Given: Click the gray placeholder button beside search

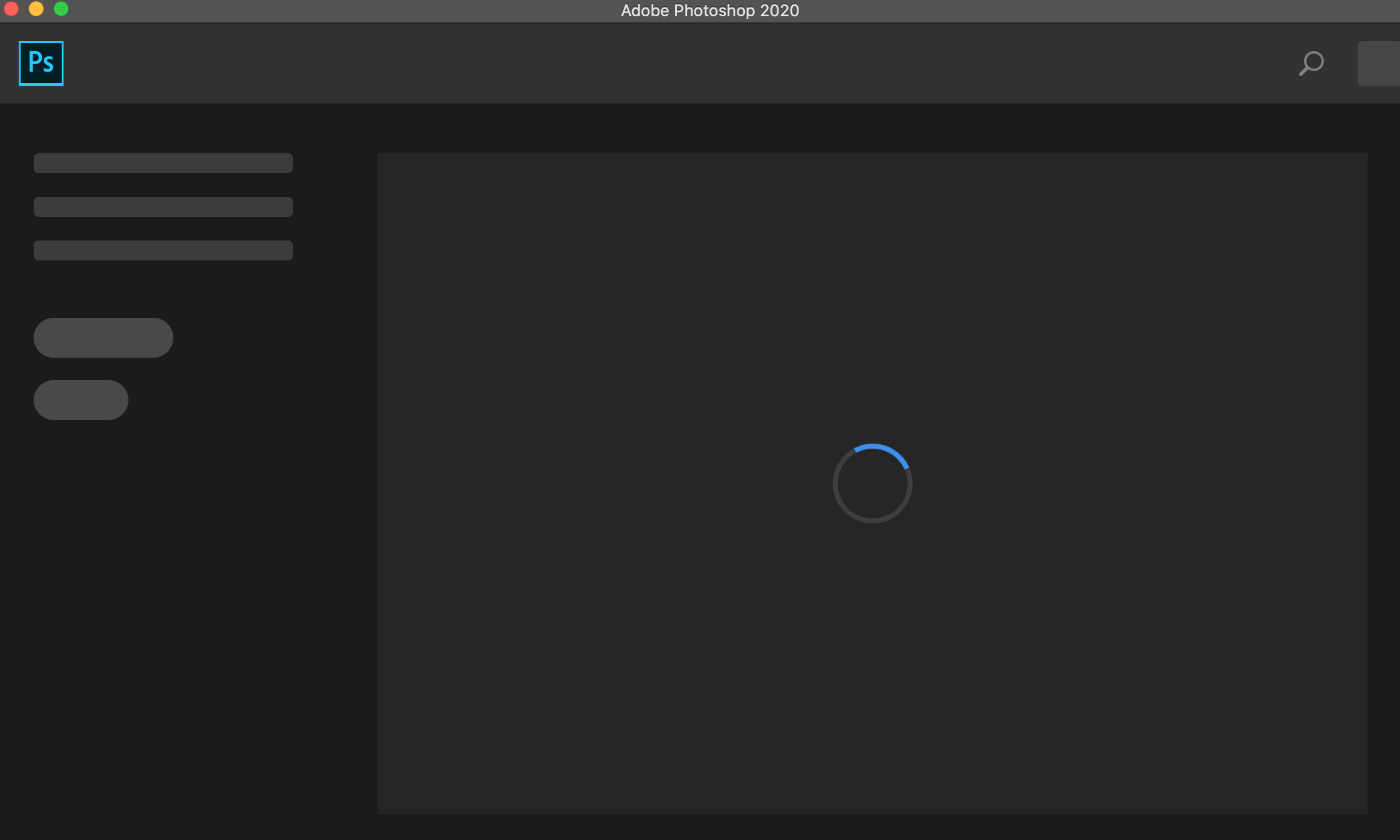Looking at the screenshot, I should point(1379,64).
